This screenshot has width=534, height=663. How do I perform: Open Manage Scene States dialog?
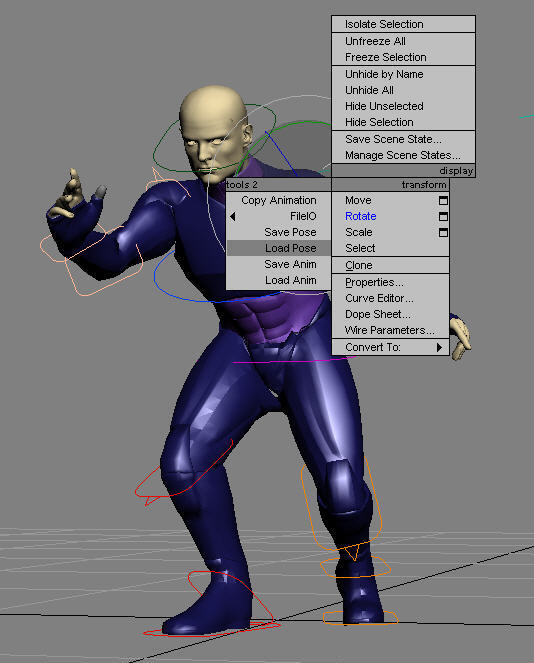coord(404,155)
